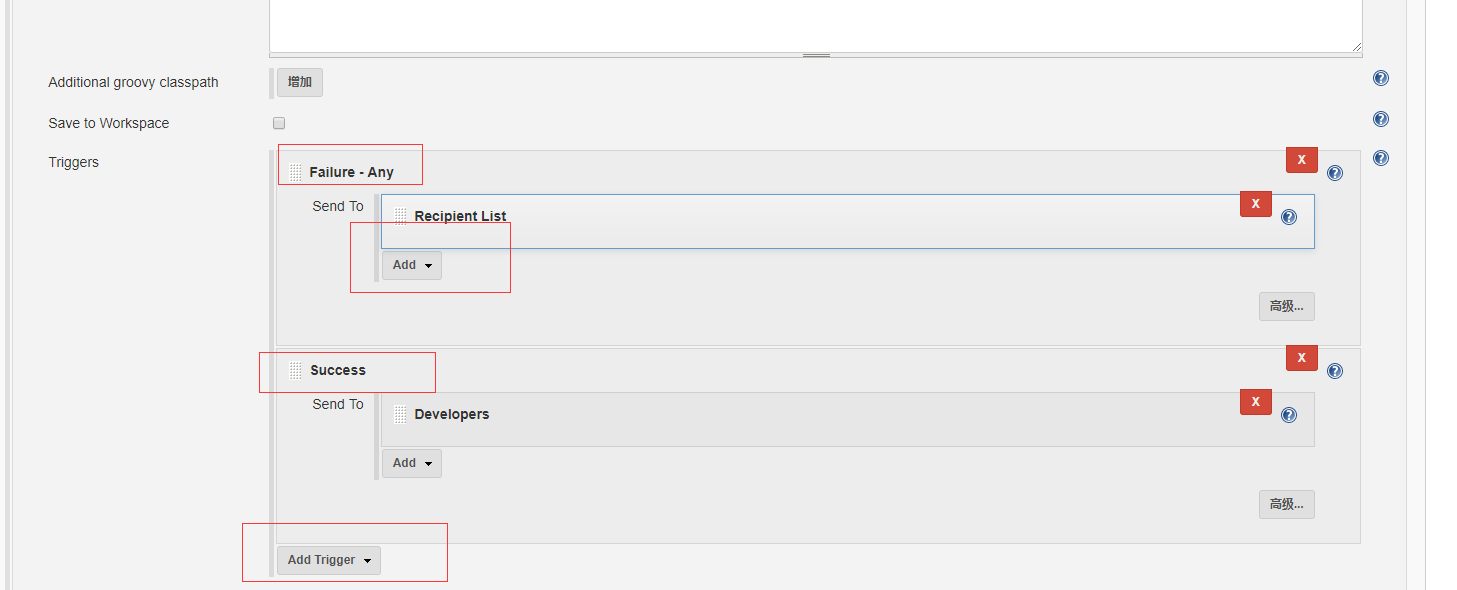Viewport: 1457px width, 590px height.
Task: Open Add dropdown under Developers
Action: tap(411, 463)
